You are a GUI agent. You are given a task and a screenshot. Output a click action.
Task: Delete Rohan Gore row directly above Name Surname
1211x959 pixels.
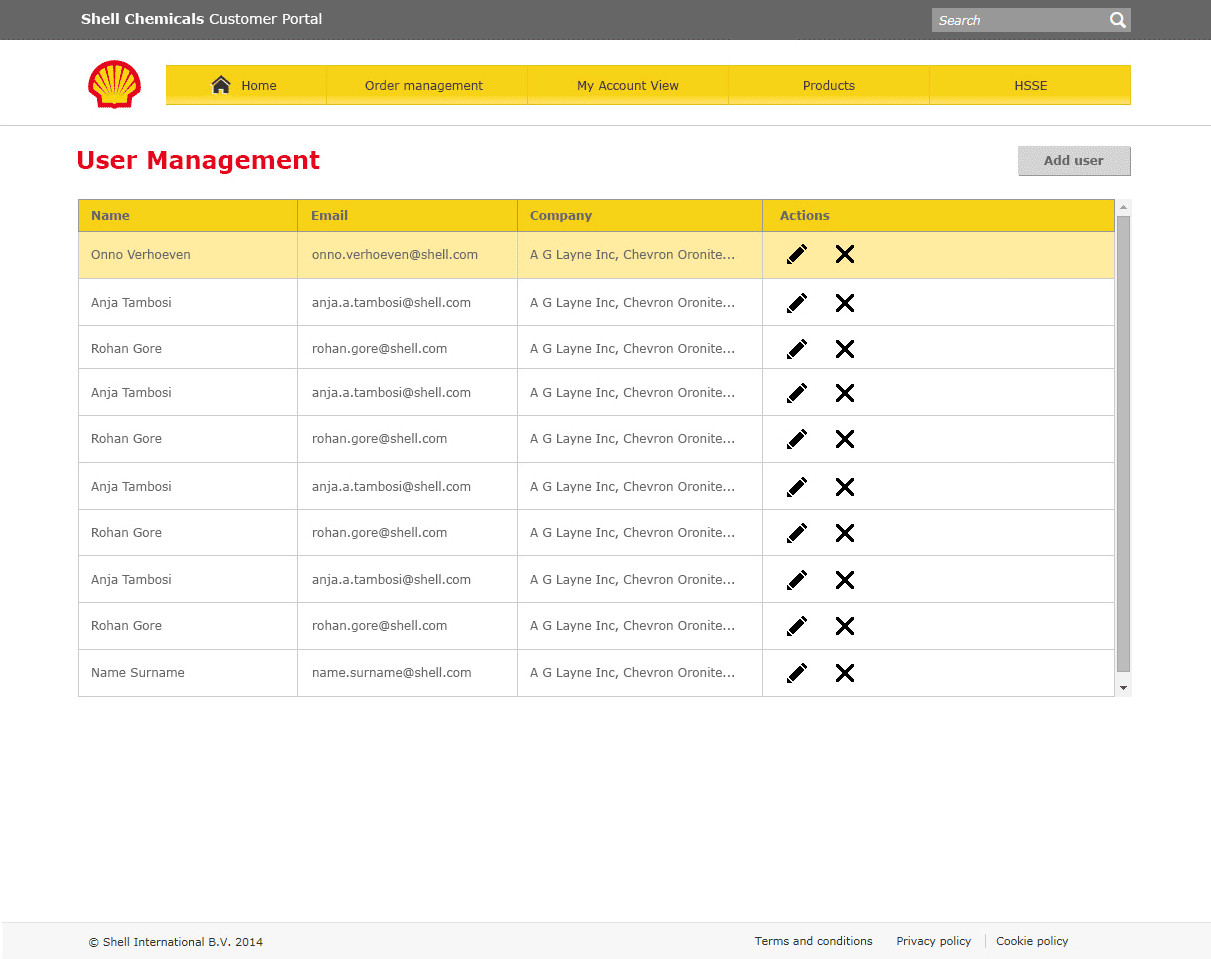point(845,626)
